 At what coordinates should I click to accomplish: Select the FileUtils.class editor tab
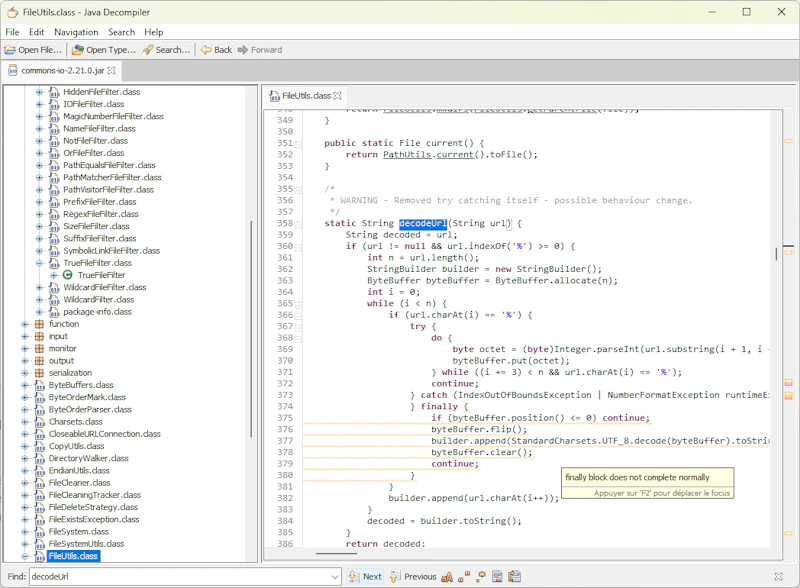[306, 95]
